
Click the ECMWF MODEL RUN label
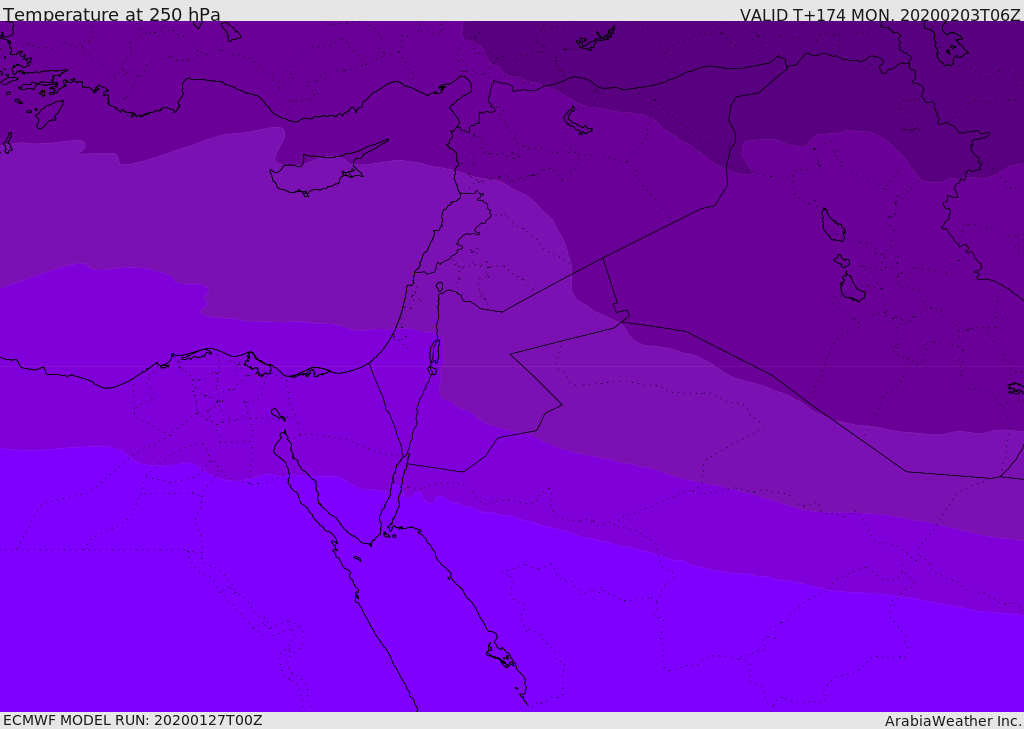click(132, 720)
